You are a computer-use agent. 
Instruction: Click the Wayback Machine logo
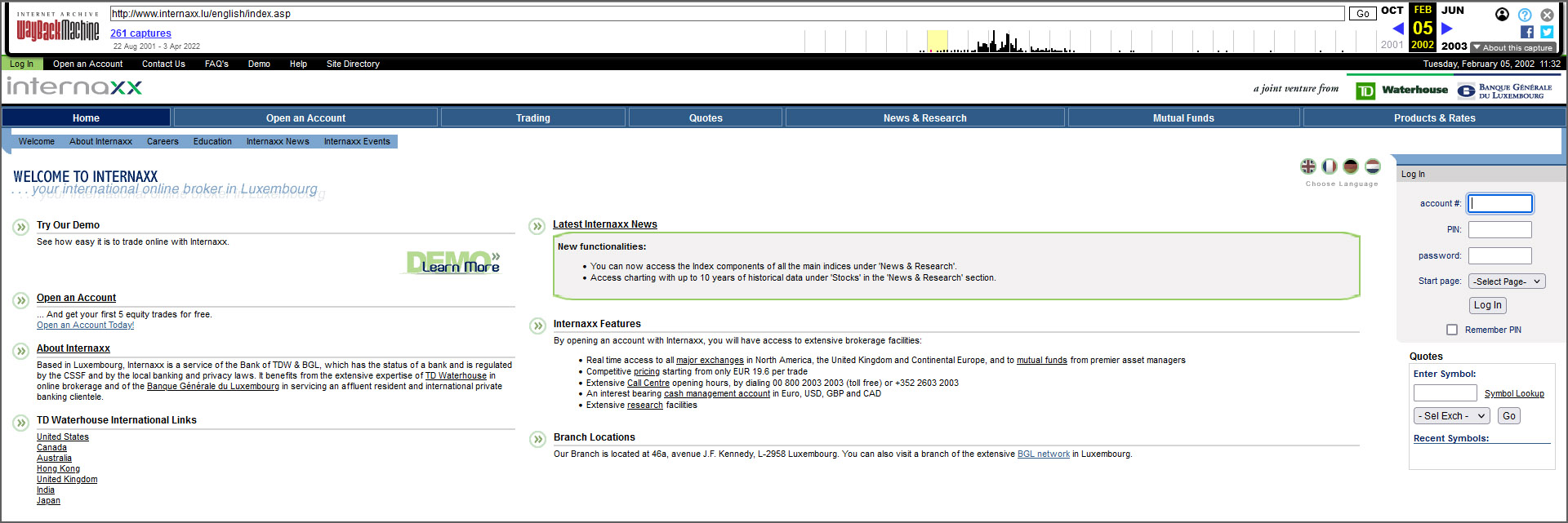click(x=58, y=26)
